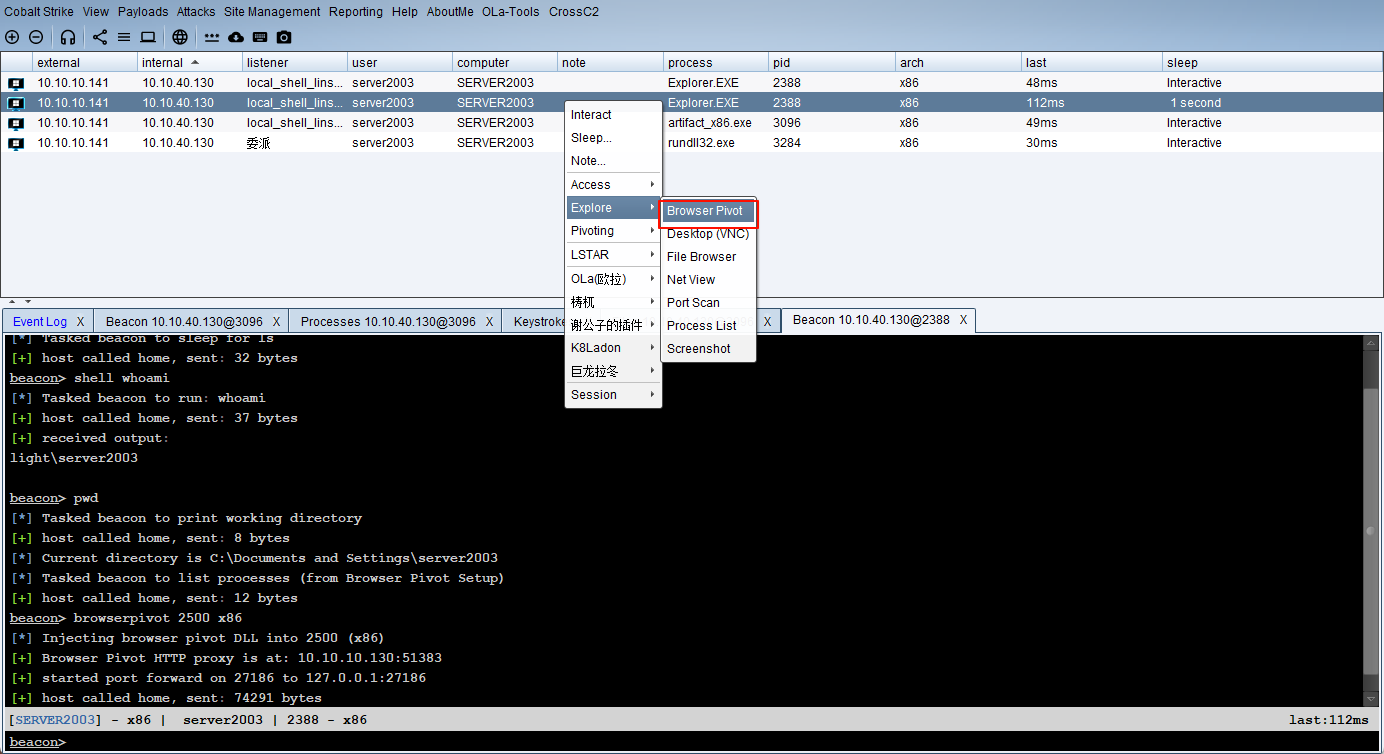Screen dimensions: 1384x754
Task: Click the Disconnect minus icon in toolbar
Action: pyautogui.click(x=36, y=37)
